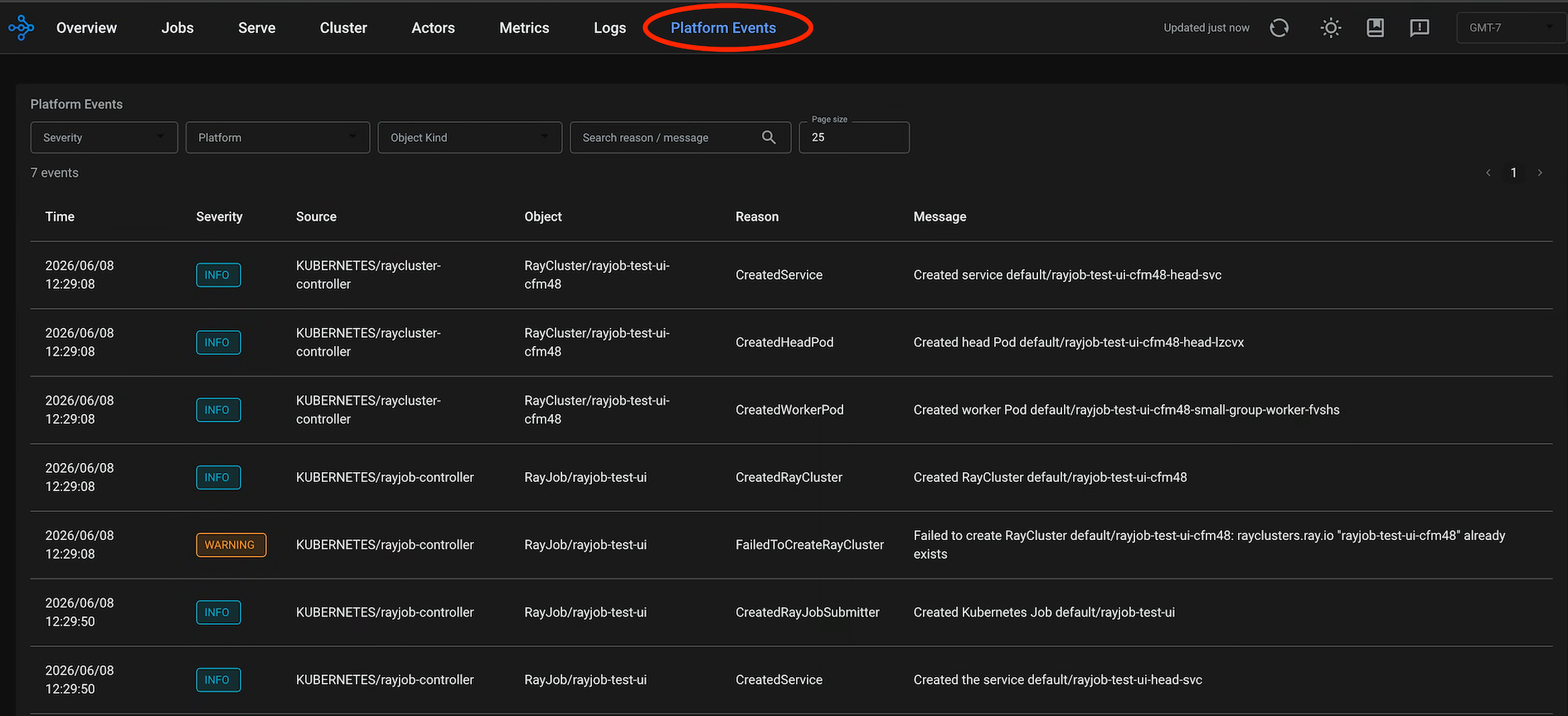Open the GMT-7 timezone dropdown

point(1512,28)
